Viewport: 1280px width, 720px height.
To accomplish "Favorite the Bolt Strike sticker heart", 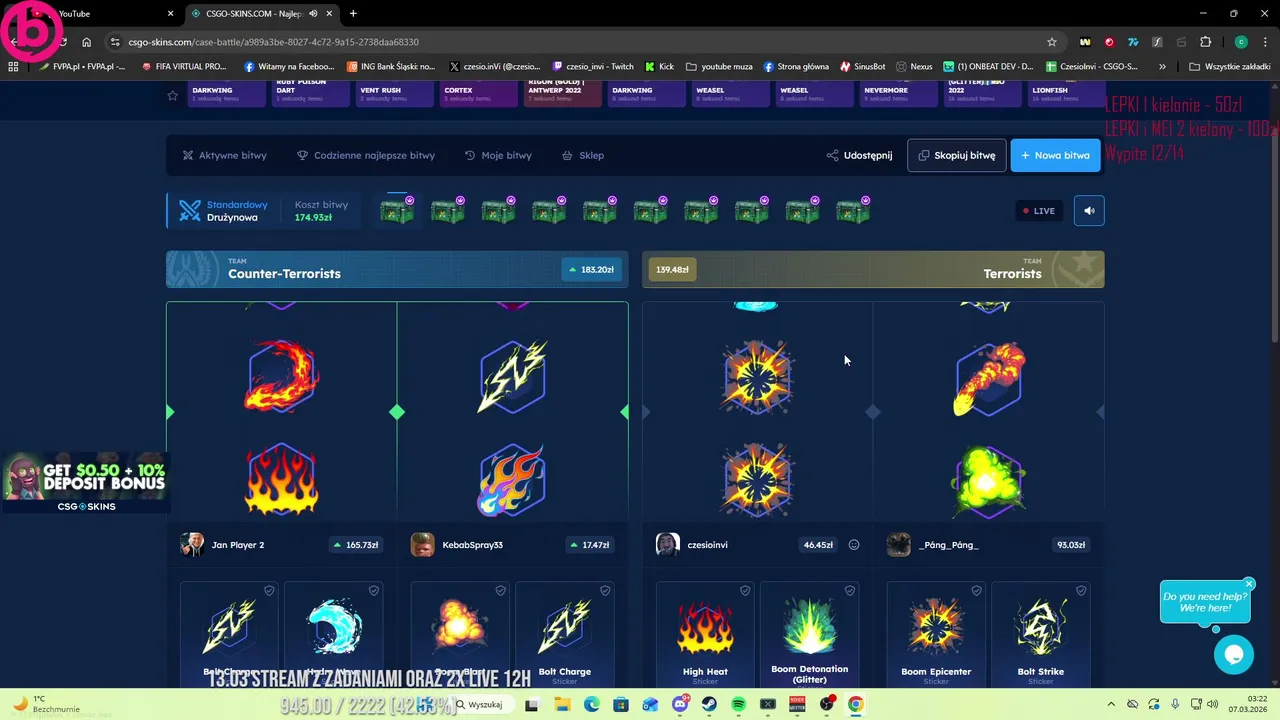I will pos(1080,591).
